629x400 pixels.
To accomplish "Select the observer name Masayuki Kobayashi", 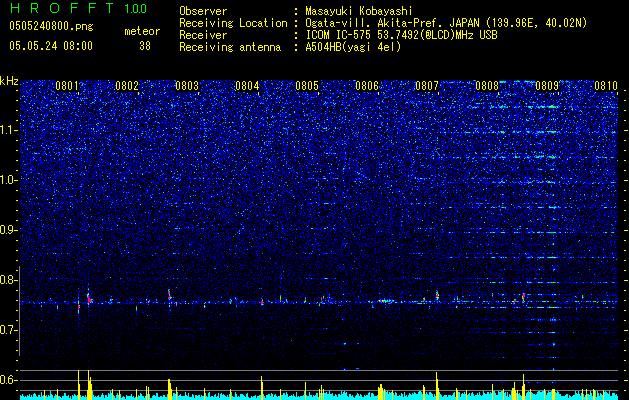I will point(359,11).
